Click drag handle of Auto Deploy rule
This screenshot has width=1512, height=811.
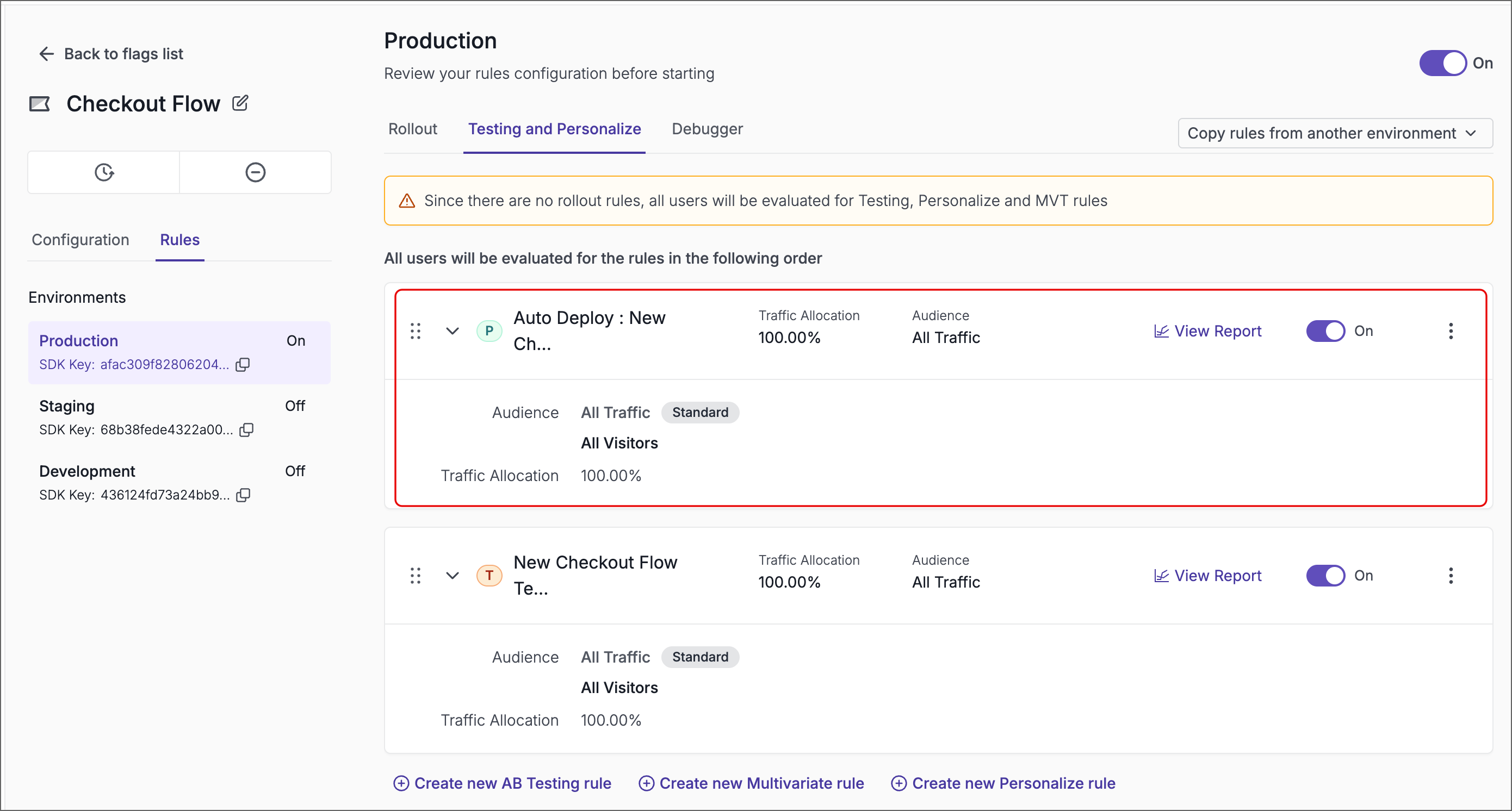coord(416,332)
